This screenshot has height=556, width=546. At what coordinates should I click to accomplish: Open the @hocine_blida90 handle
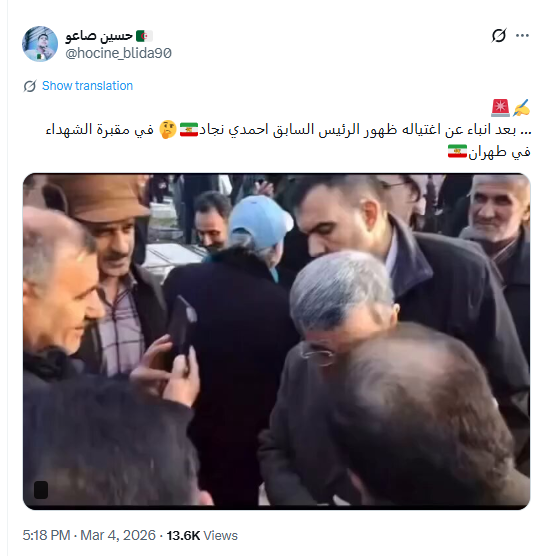(x=118, y=53)
